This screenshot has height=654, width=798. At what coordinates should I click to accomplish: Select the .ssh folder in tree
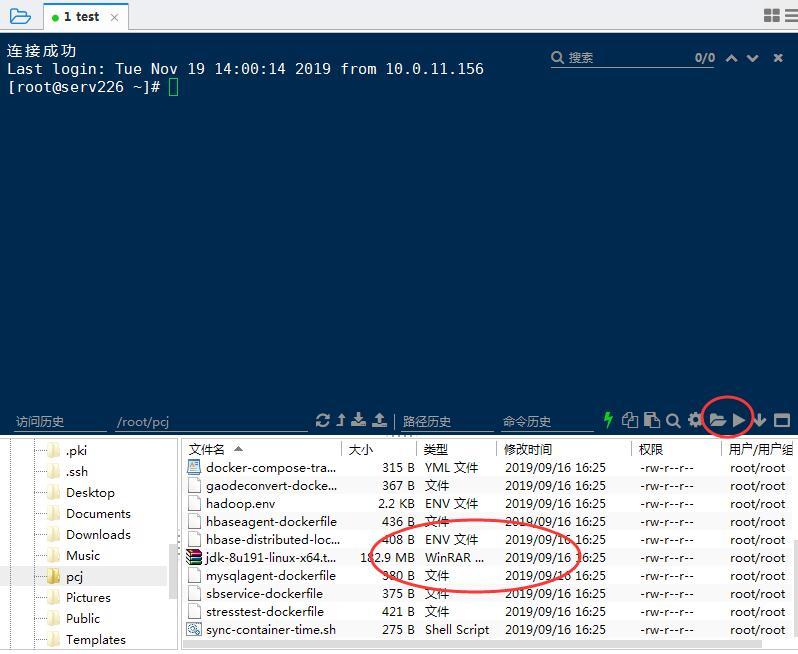tap(77, 472)
